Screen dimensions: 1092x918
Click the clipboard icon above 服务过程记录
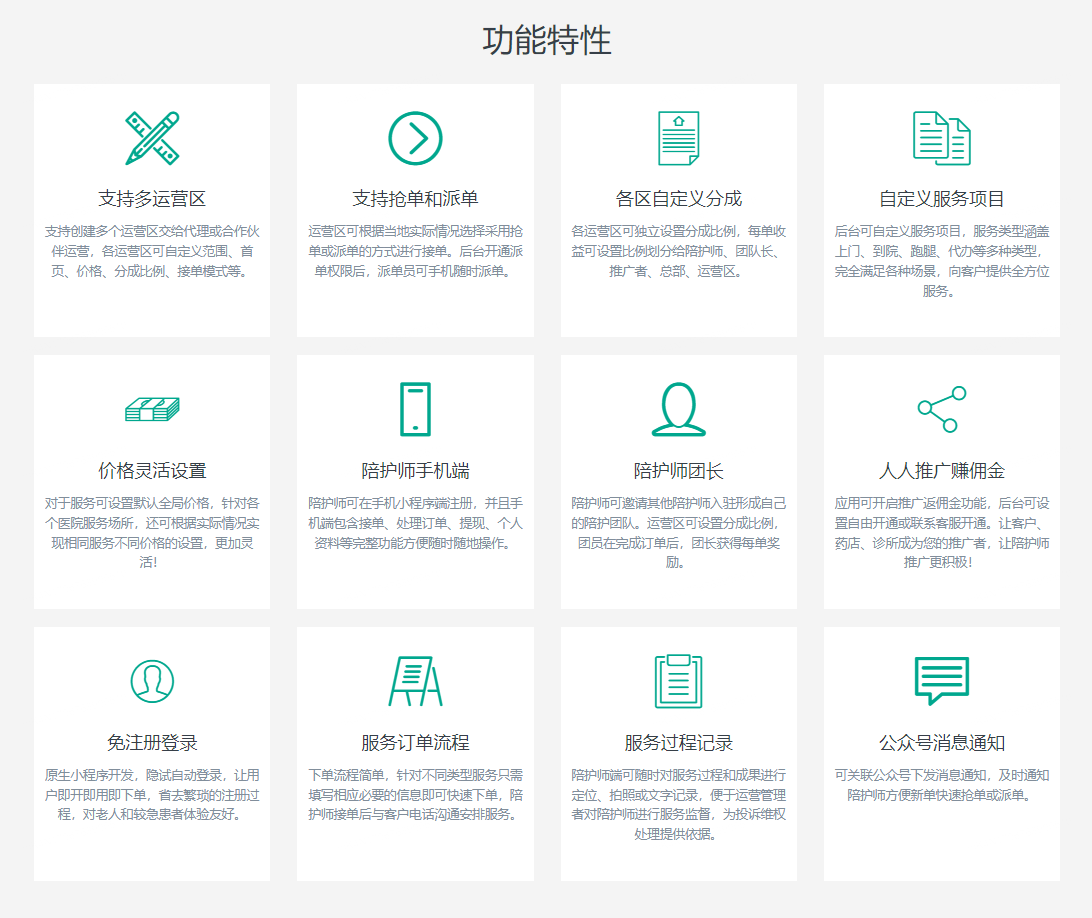click(678, 681)
